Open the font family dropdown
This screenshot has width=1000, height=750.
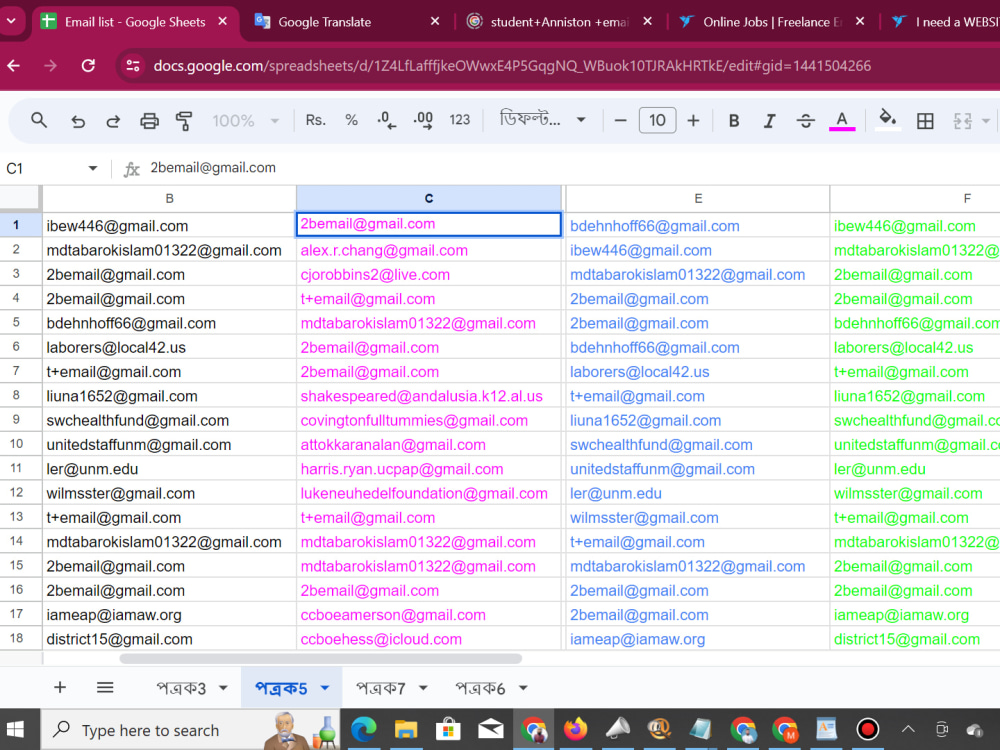pyautogui.click(x=543, y=120)
